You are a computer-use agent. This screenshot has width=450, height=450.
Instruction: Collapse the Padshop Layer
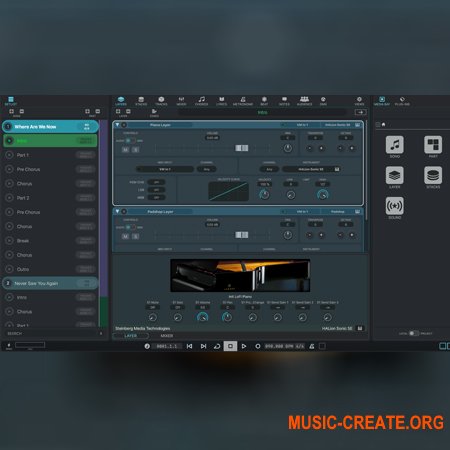[117, 211]
